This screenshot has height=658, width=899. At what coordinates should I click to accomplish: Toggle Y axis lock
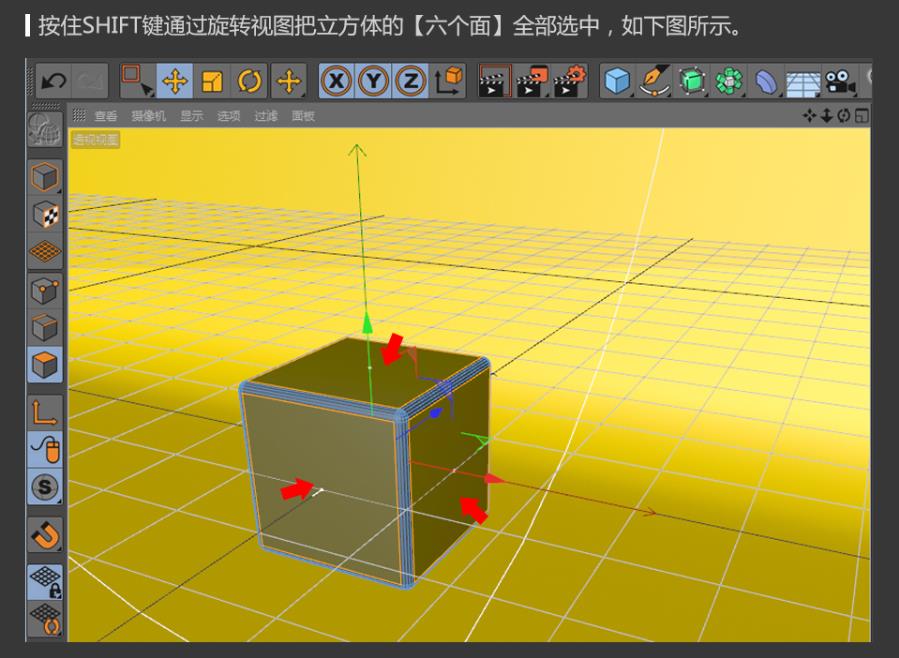374,80
